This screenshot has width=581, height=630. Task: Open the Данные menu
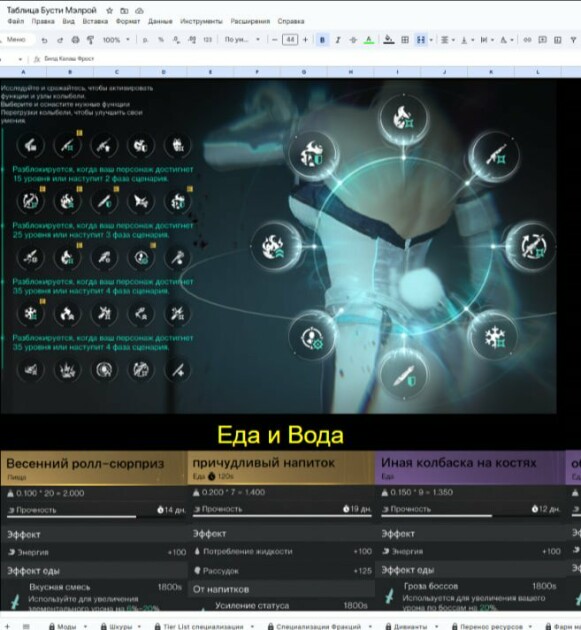160,21
